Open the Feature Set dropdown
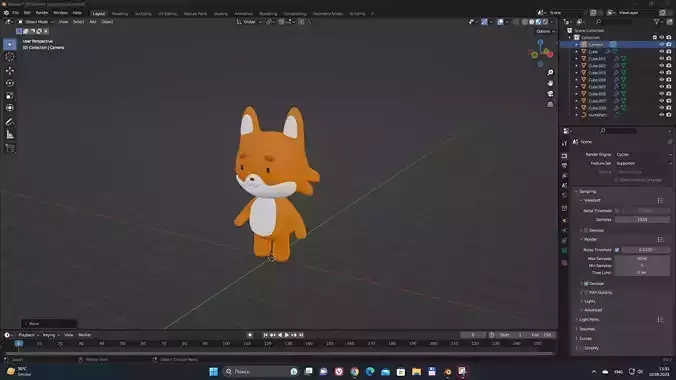This screenshot has width=676, height=380. tap(643, 163)
